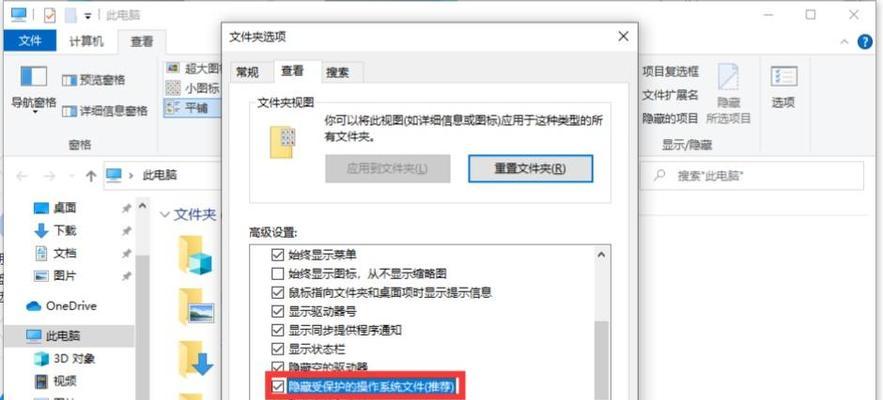Image resolution: width=883 pixels, height=400 pixels.
Task: Open the Quick Access Toolbar dropdown arrow
Action: click(x=88, y=16)
